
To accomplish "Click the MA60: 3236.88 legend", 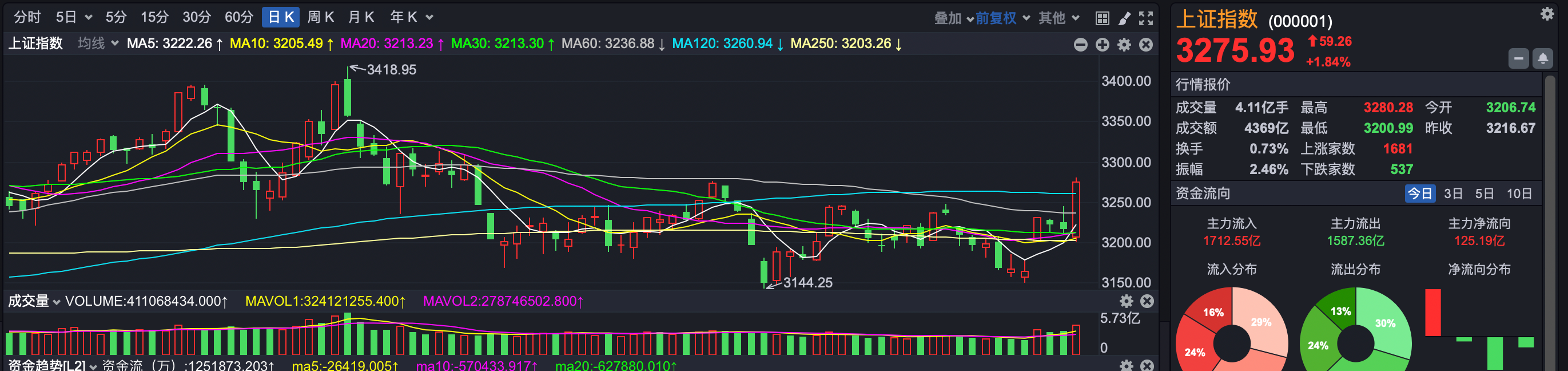I will 614,44.
